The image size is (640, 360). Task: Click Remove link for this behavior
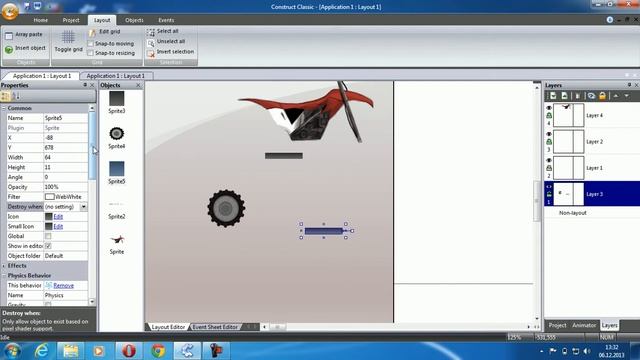point(63,285)
